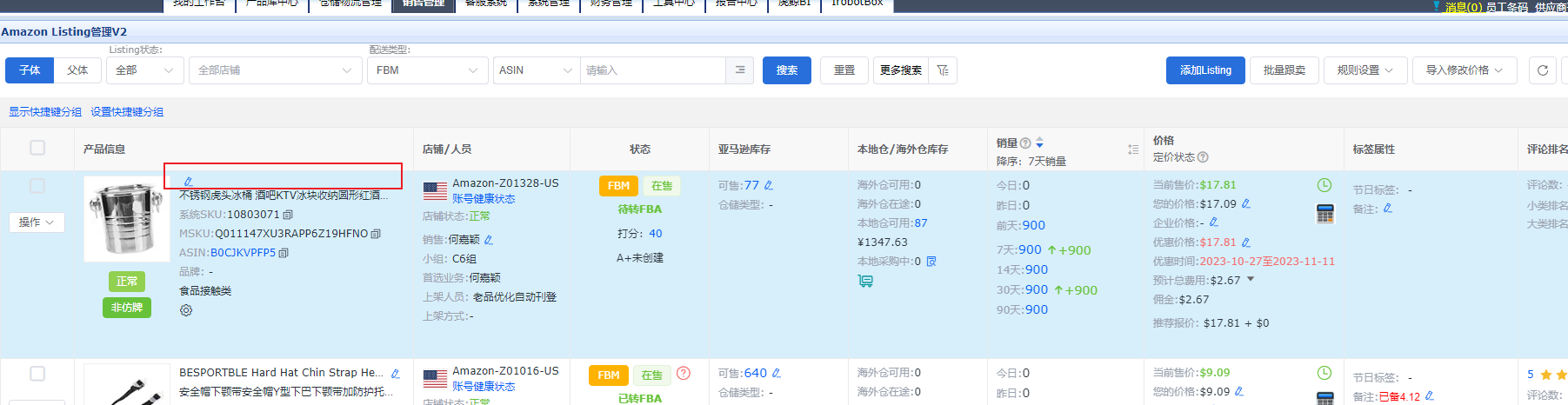Open IrobotBox menu tab
The width and height of the screenshot is (1568, 405).
pyautogui.click(x=857, y=3)
